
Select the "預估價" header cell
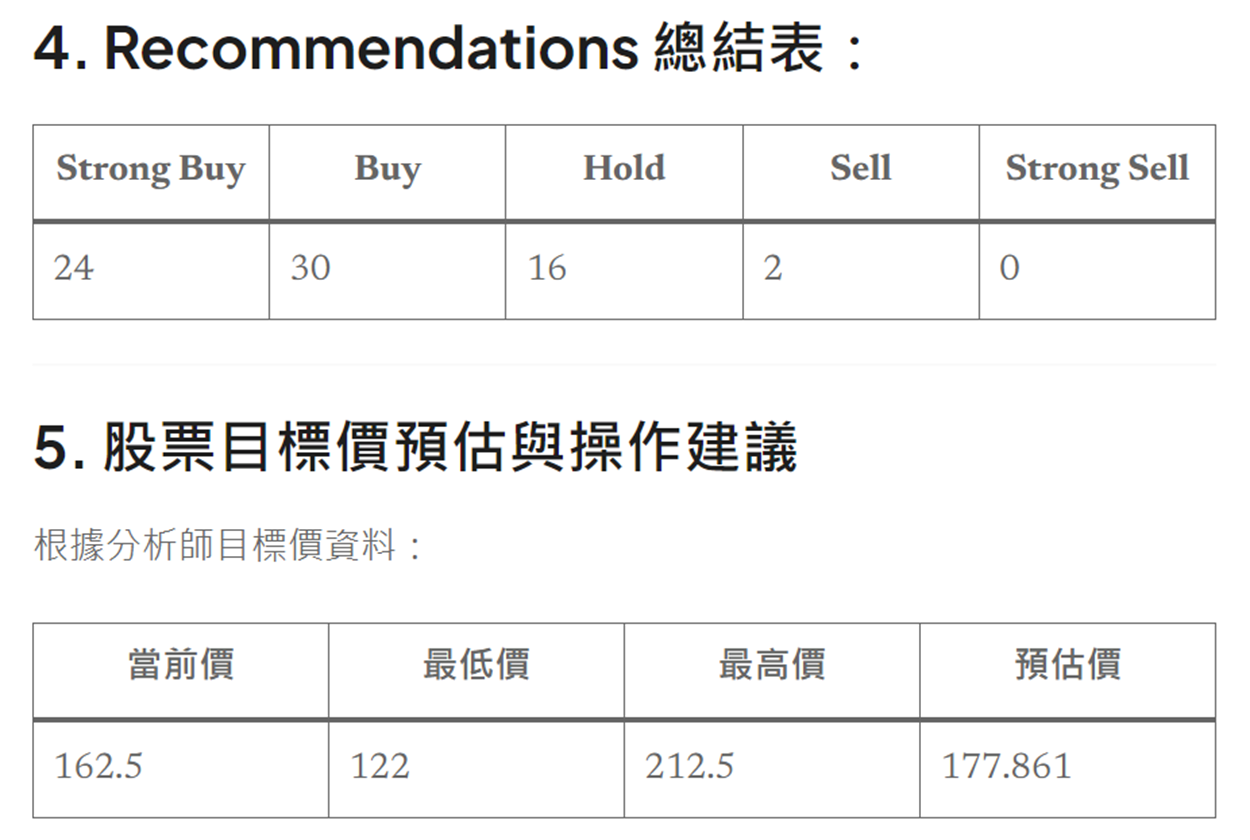(1068, 665)
